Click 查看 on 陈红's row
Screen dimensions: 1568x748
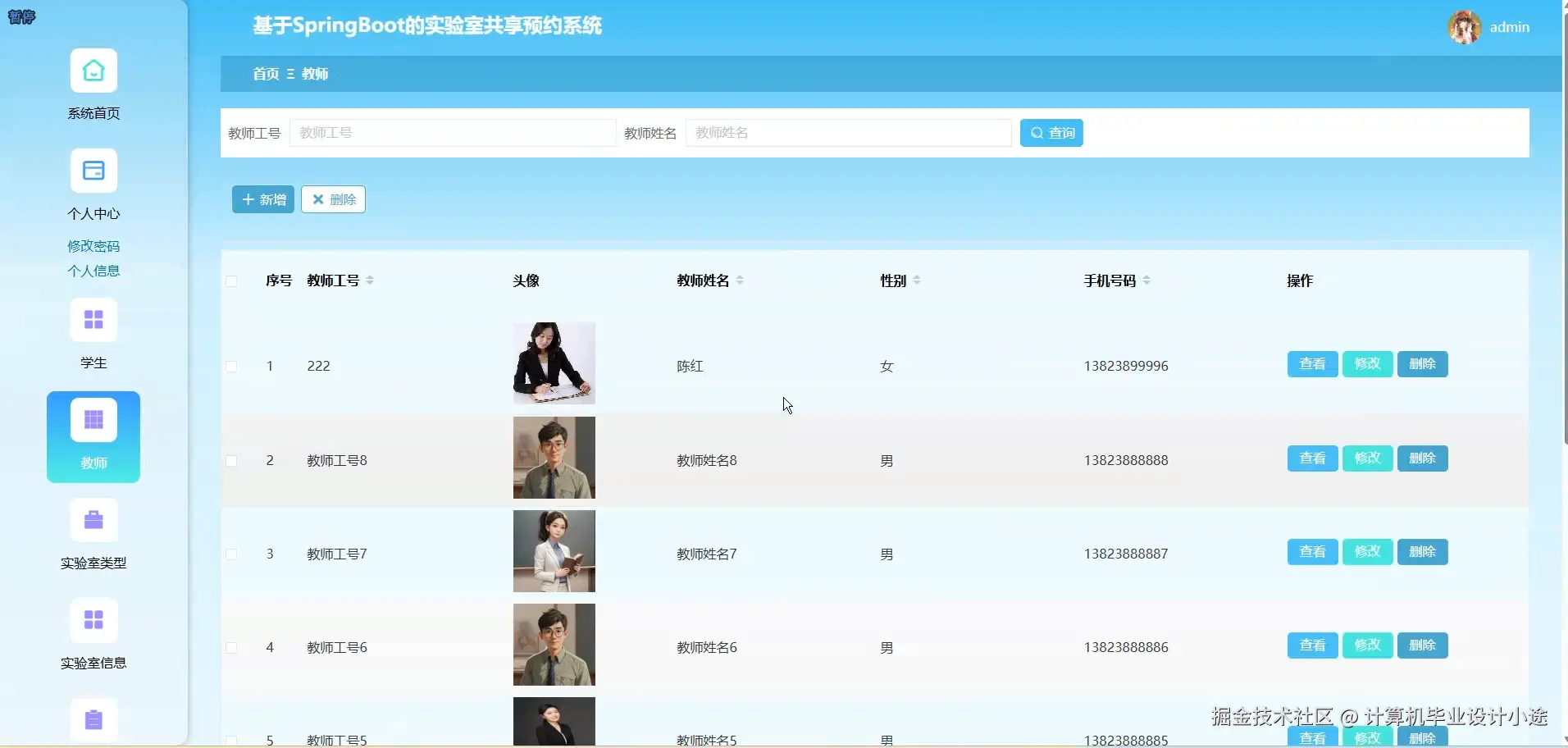tap(1311, 363)
